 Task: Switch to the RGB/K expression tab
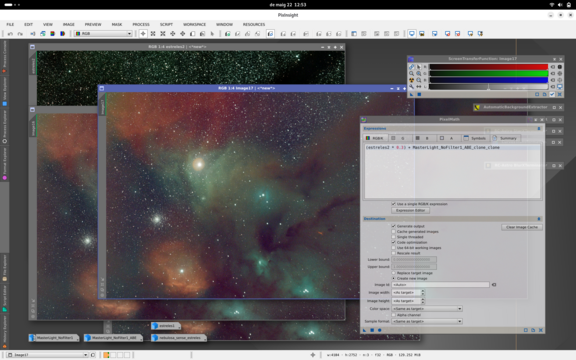[x=374, y=138]
